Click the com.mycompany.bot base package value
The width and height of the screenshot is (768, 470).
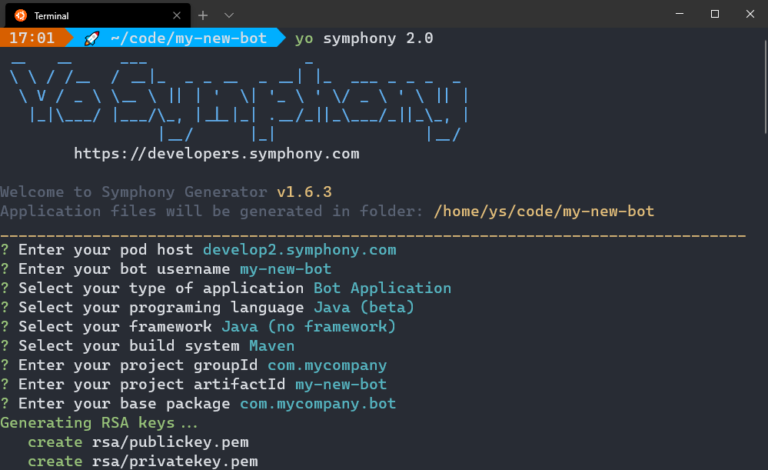tap(318, 404)
